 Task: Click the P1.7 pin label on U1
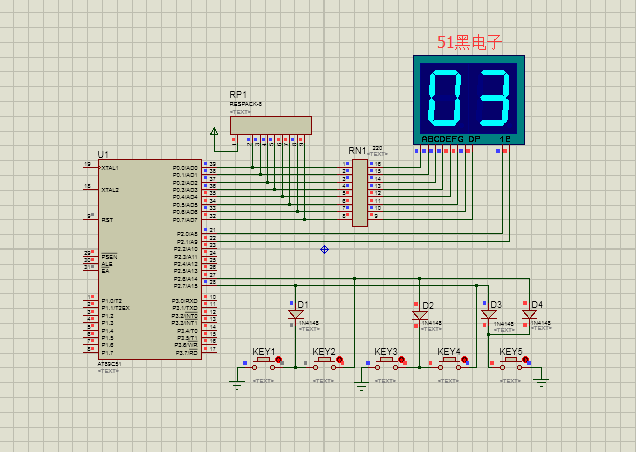click(x=107, y=353)
